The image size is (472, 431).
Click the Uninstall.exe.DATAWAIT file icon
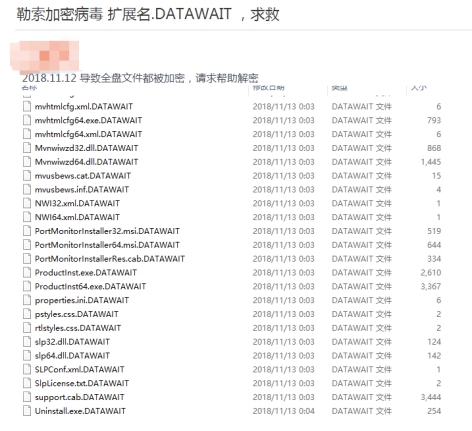click(27, 411)
